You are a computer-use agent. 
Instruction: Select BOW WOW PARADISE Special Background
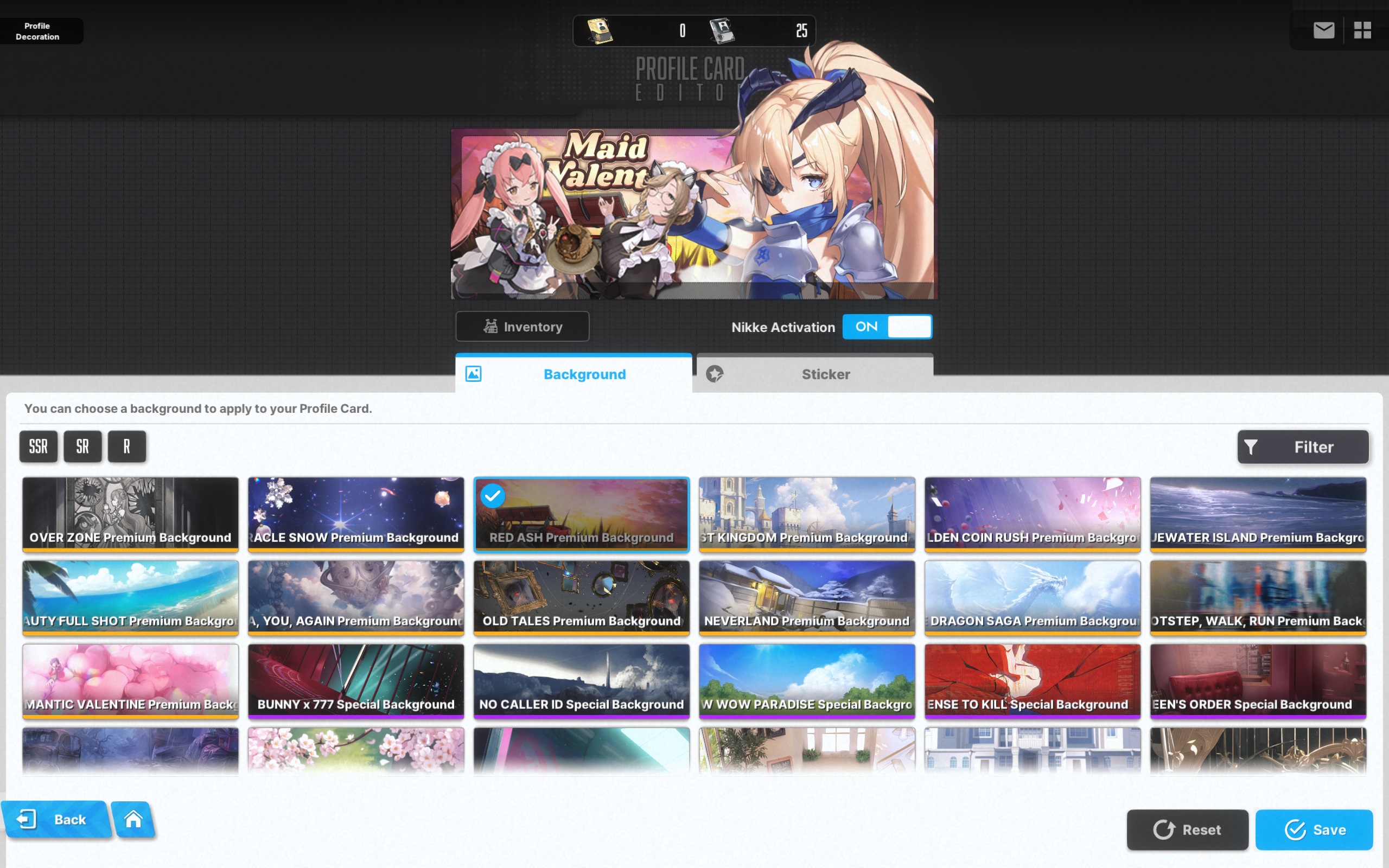(x=807, y=681)
